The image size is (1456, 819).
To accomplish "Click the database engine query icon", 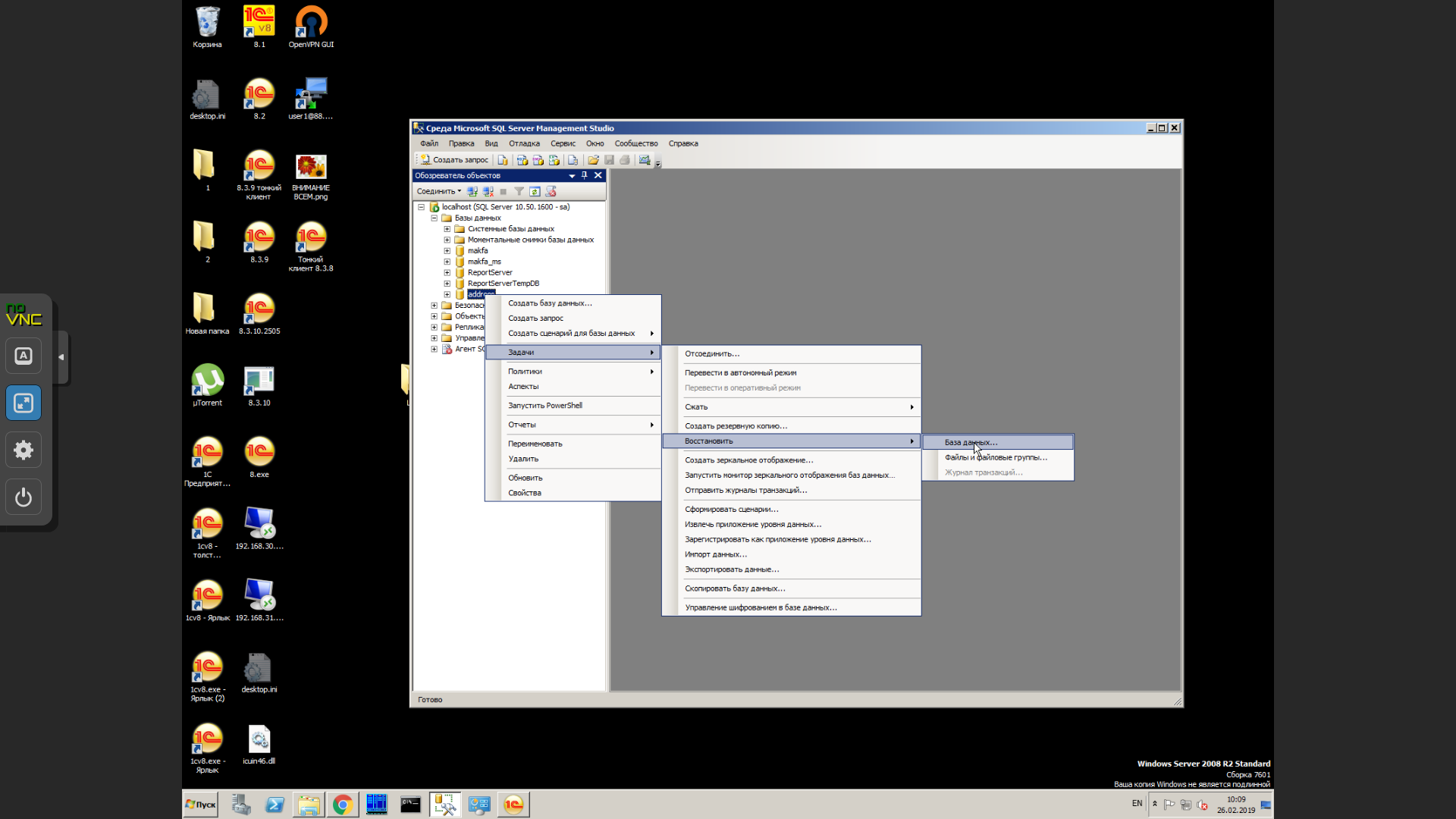I will [x=502, y=160].
